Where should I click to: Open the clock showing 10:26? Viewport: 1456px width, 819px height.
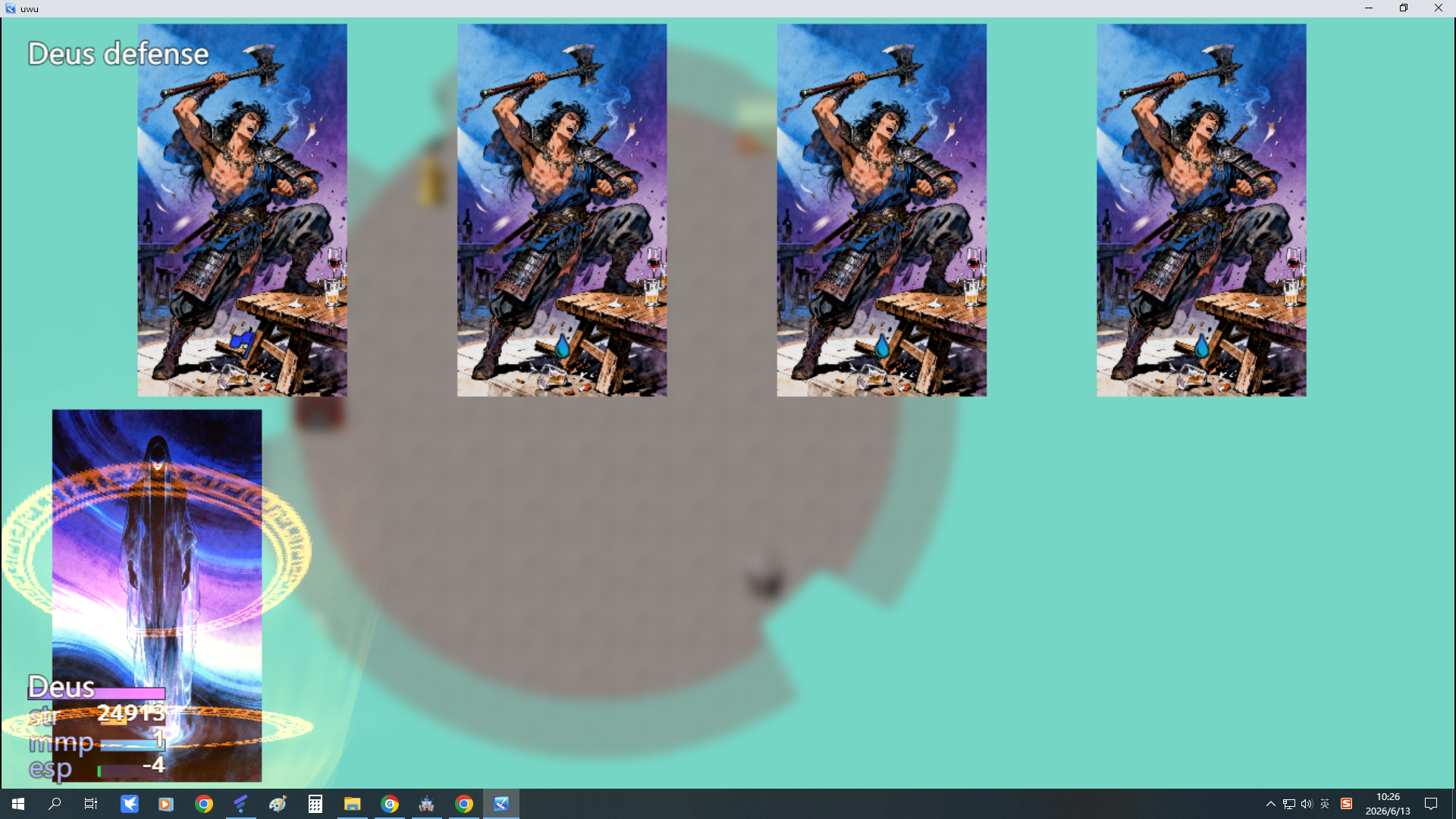pyautogui.click(x=1388, y=804)
